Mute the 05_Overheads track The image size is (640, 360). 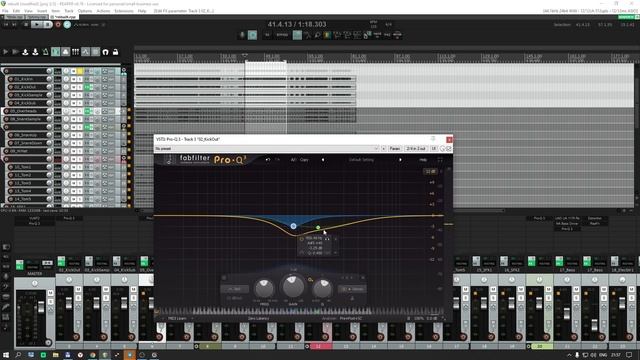pyautogui.click(x=74, y=111)
